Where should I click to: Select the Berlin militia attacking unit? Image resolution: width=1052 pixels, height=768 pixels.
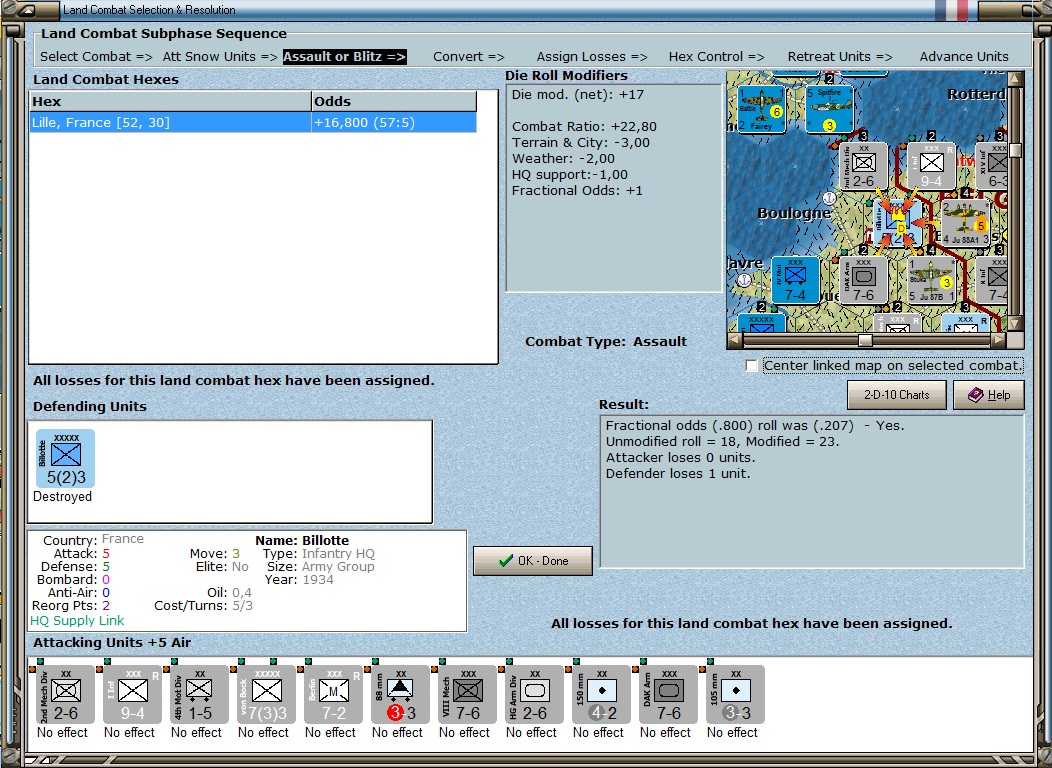pyautogui.click(x=333, y=694)
